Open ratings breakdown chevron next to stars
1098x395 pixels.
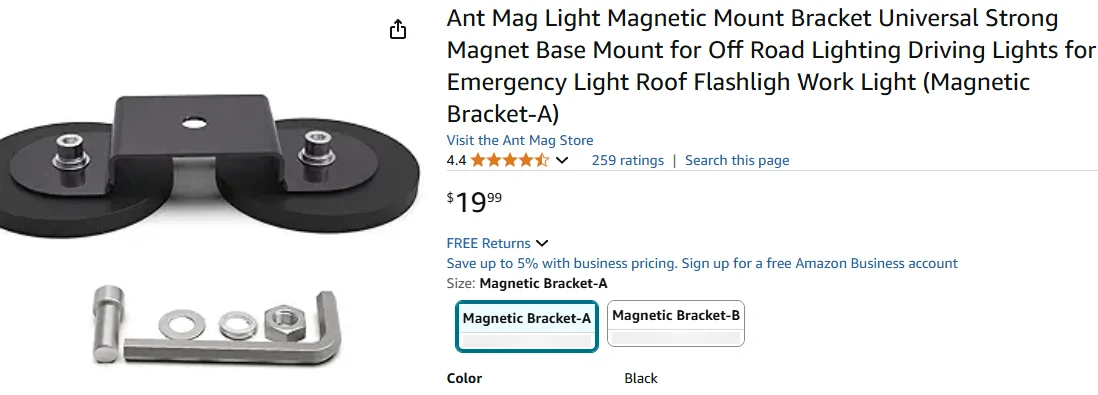pyautogui.click(x=562, y=160)
